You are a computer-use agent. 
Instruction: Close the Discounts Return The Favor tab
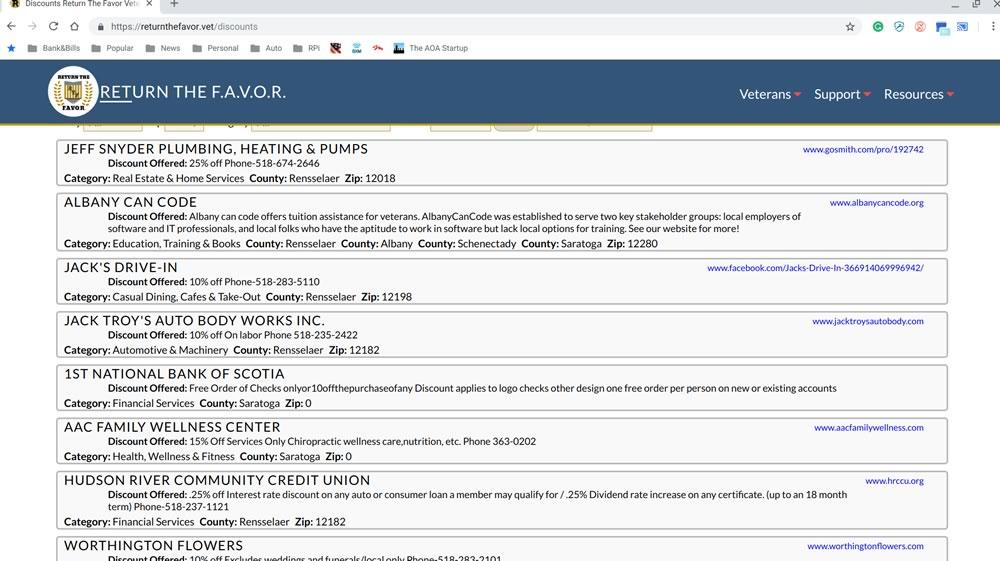coord(149,4)
